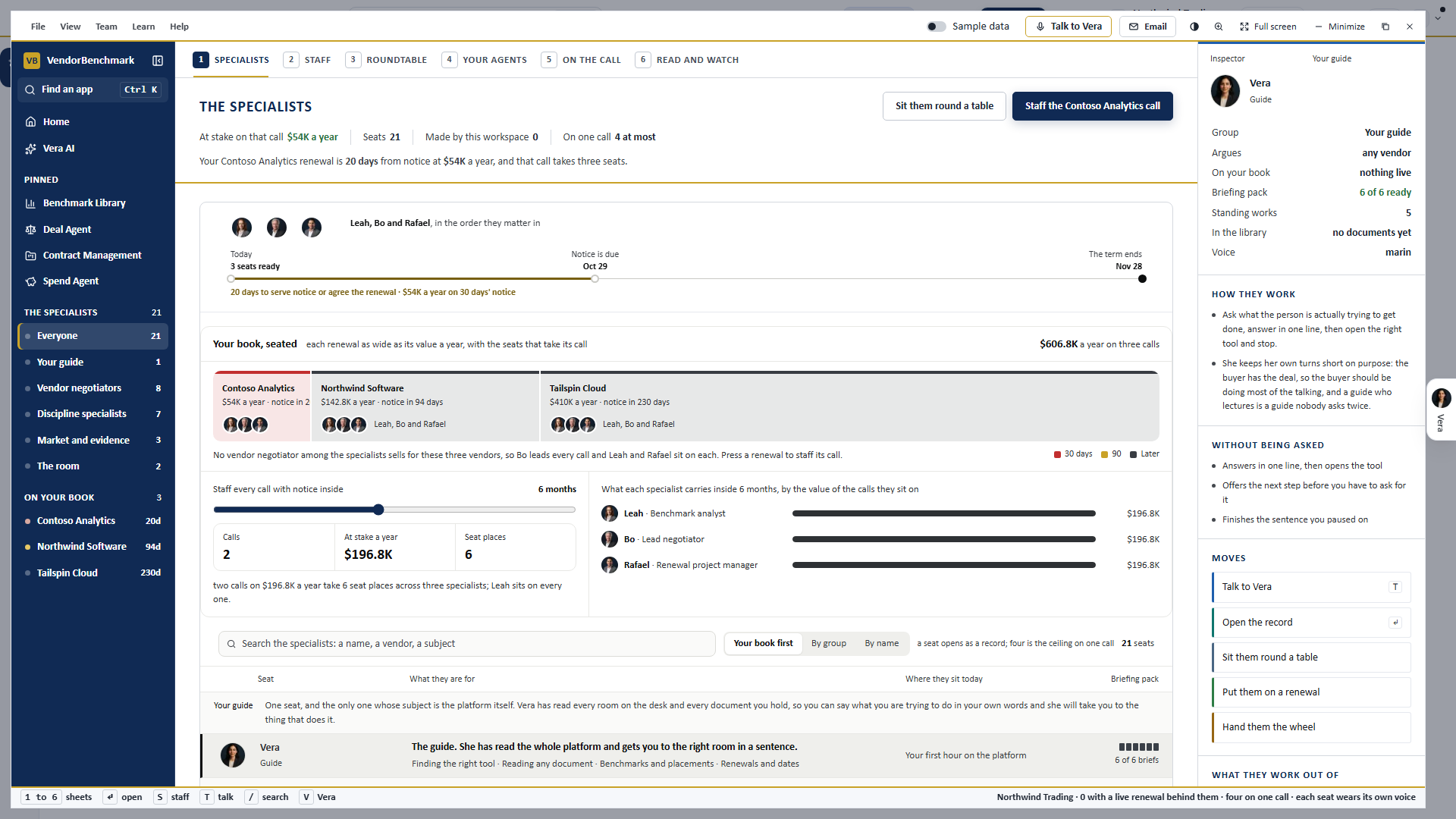1456x819 pixels.
Task: Enter Full screen mode
Action: point(1268,27)
